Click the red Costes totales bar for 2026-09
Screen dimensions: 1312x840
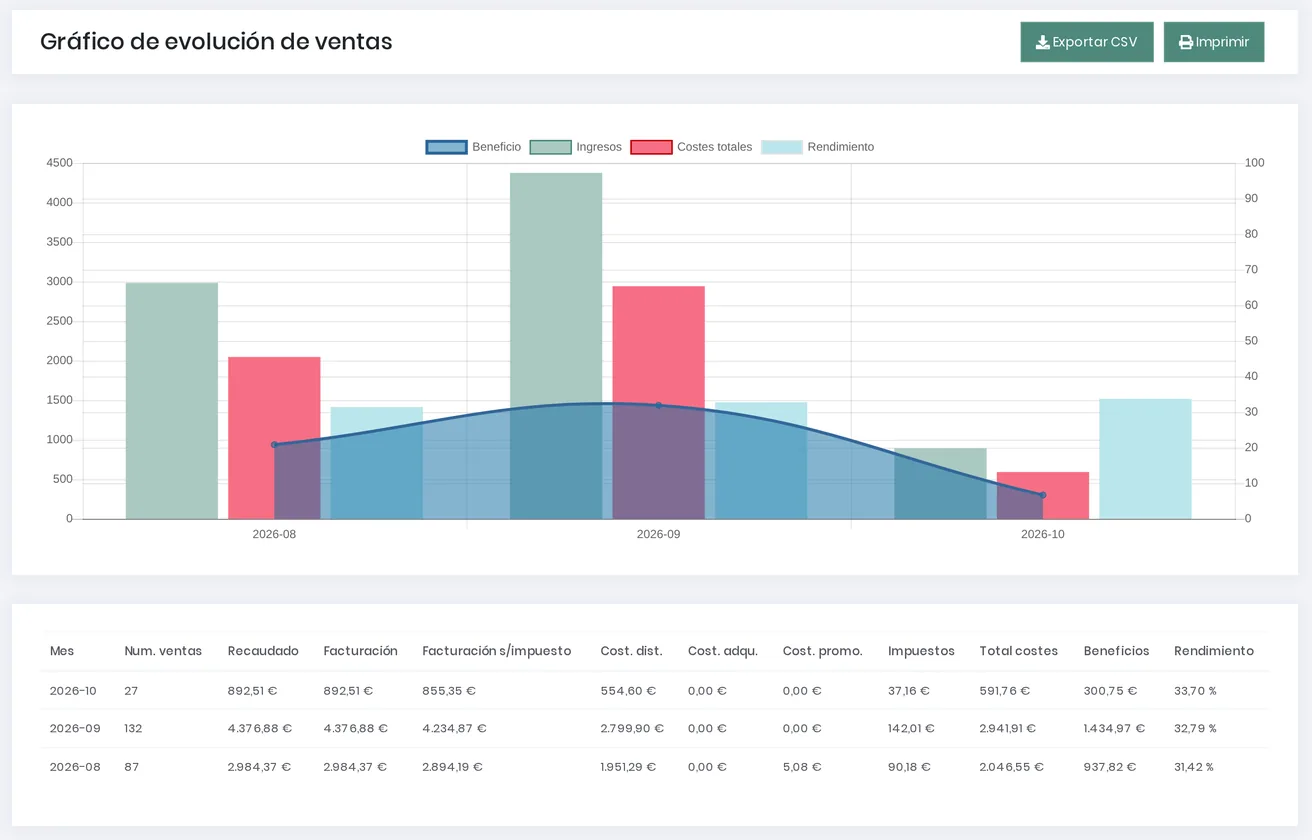tap(659, 403)
